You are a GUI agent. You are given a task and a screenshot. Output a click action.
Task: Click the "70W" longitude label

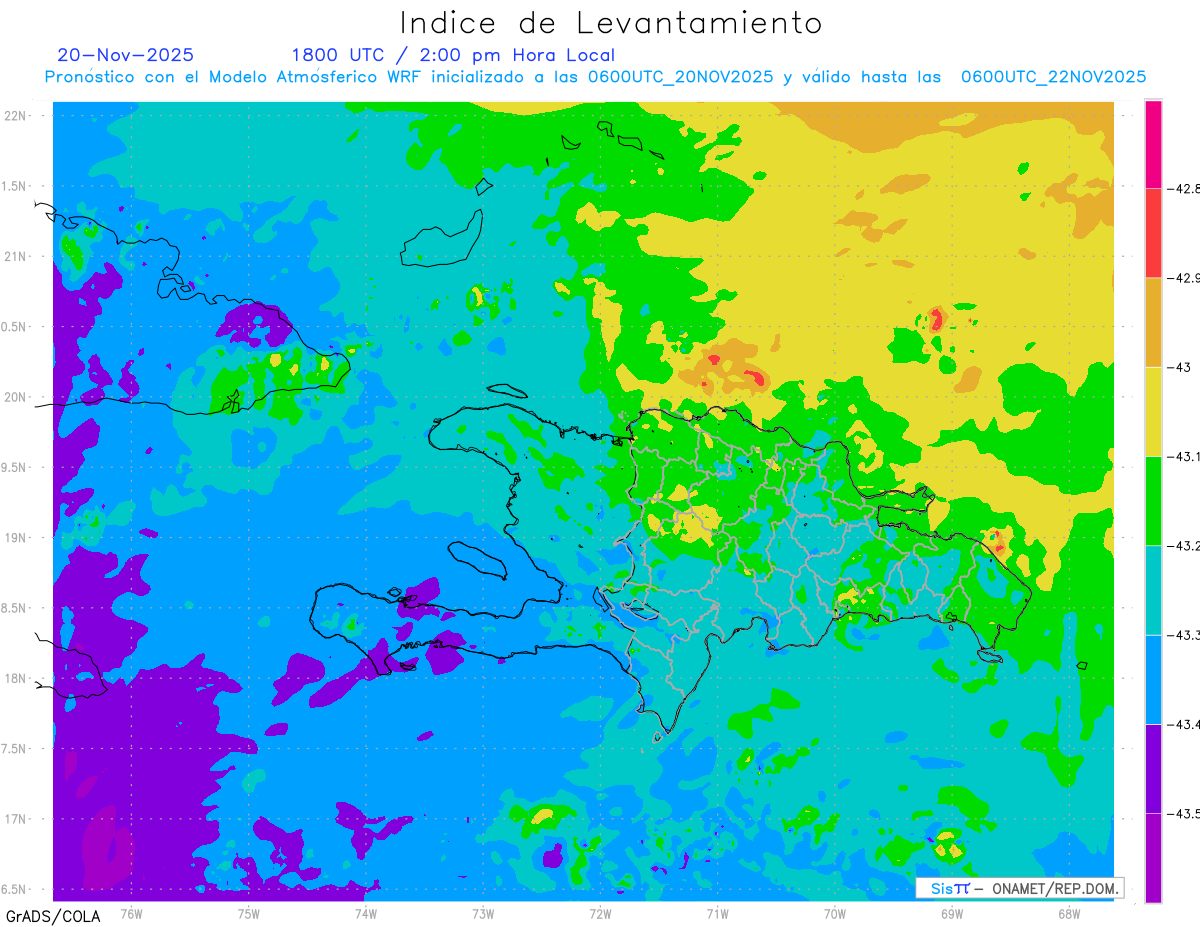(835, 913)
